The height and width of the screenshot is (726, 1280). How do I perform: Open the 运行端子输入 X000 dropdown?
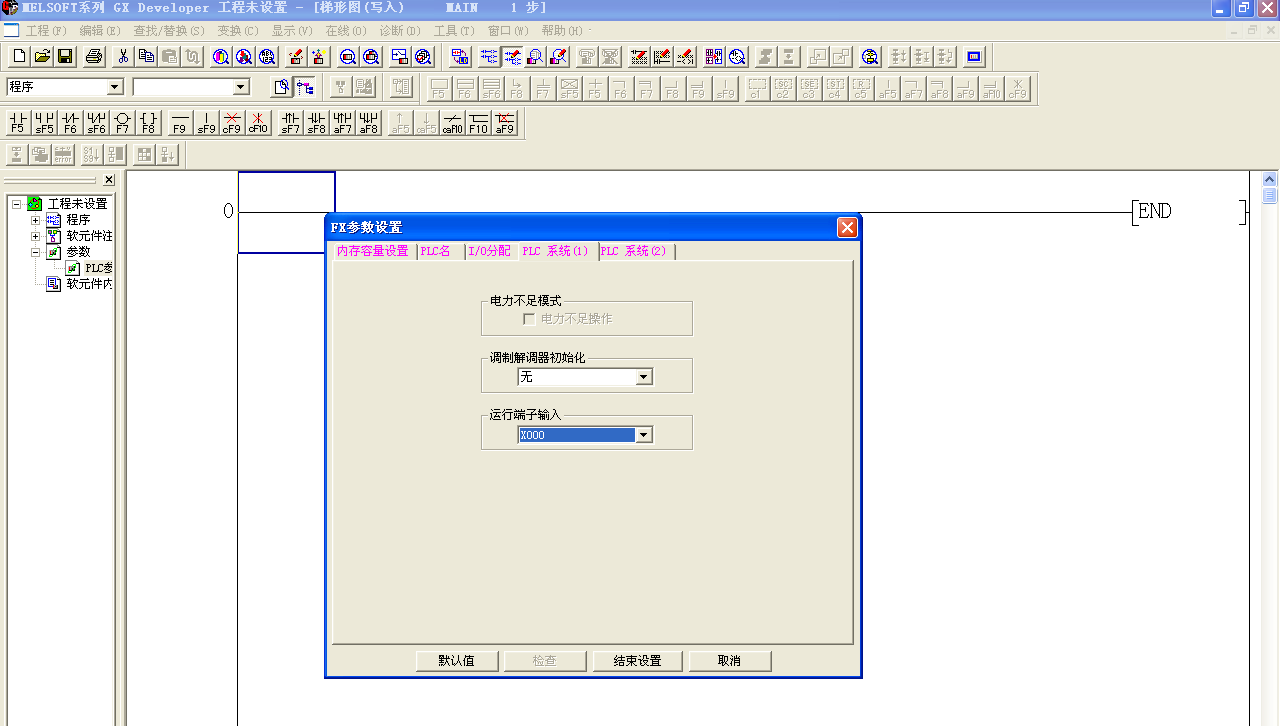644,435
